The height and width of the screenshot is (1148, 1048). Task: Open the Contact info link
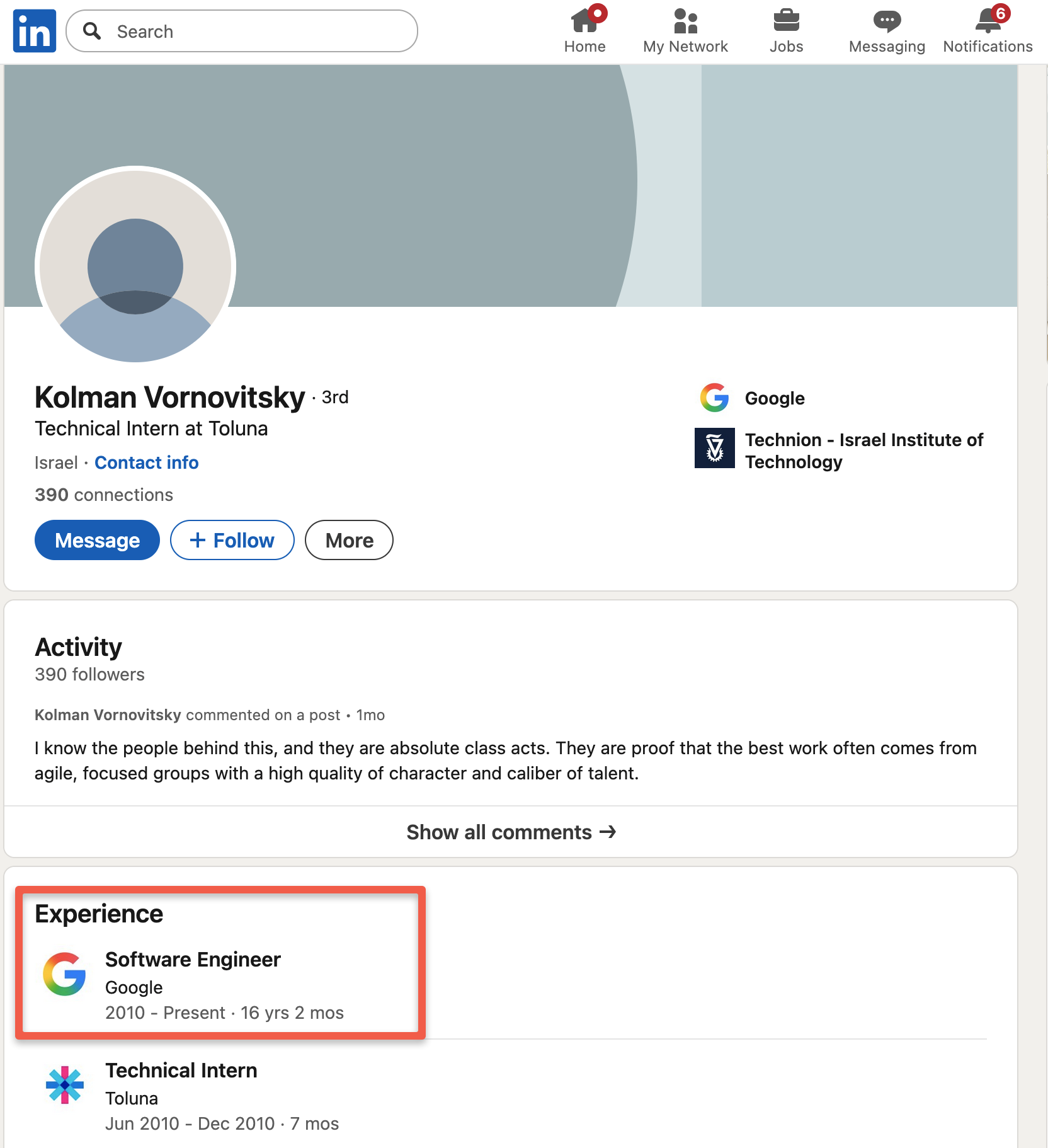click(x=146, y=462)
